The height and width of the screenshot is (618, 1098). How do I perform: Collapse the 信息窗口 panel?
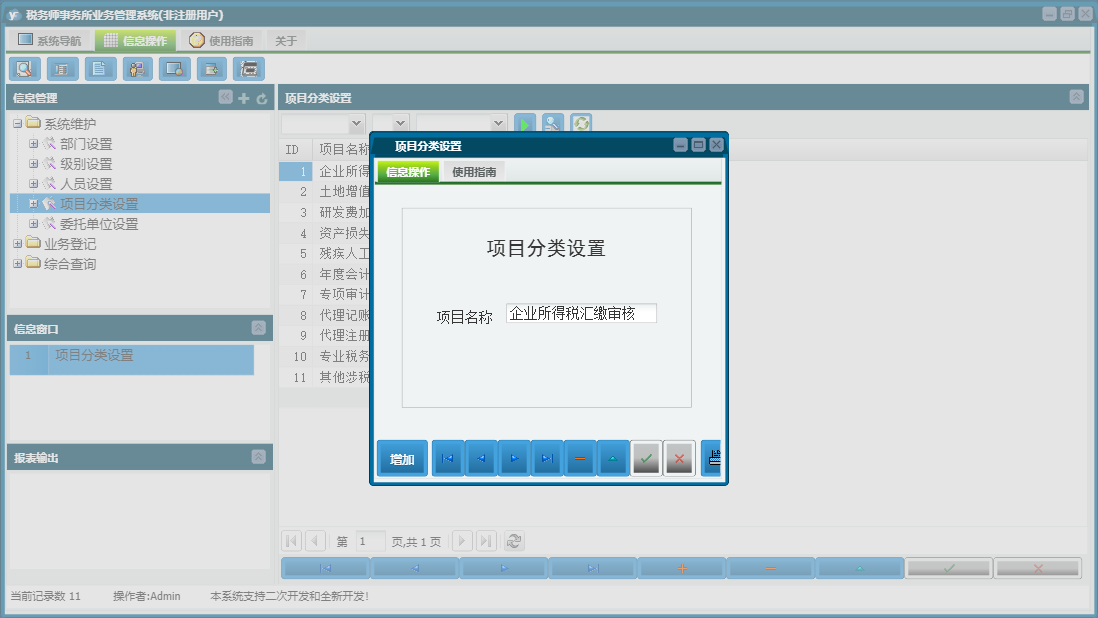(258, 328)
